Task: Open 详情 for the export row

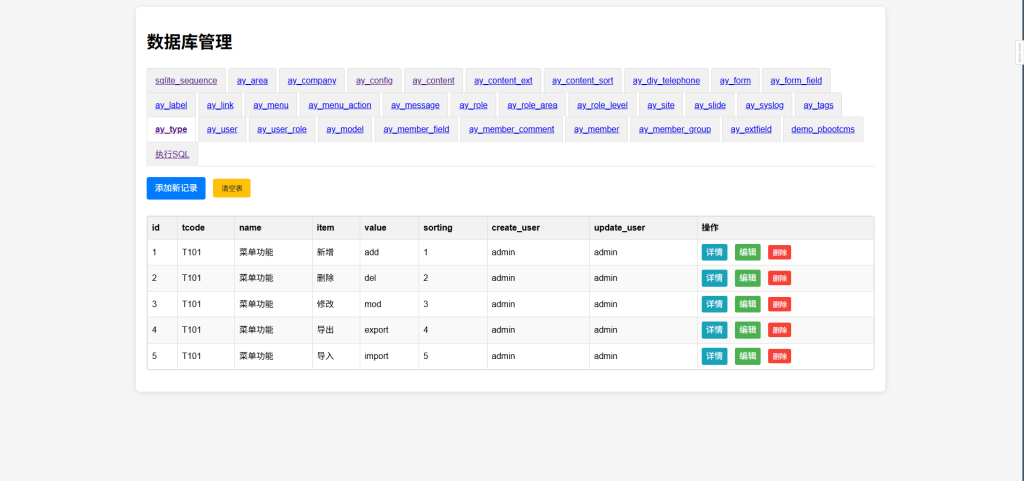Action: (714, 330)
